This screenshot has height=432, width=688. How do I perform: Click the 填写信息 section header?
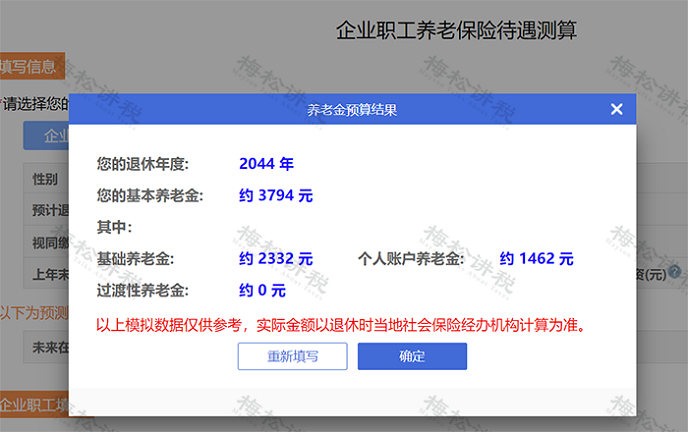(x=30, y=67)
